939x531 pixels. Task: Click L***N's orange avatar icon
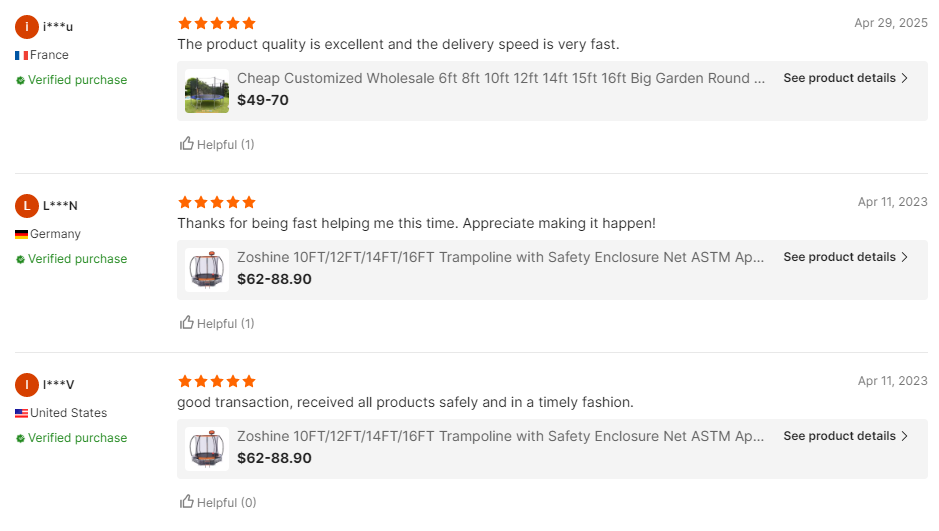(x=27, y=206)
